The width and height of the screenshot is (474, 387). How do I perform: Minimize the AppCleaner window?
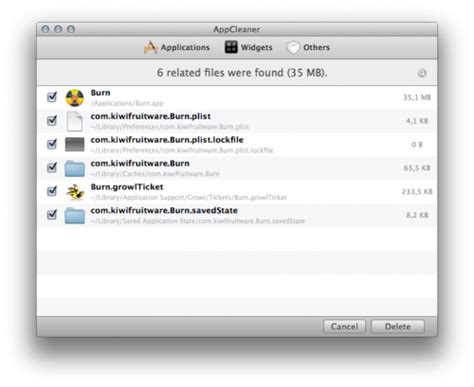[x=58, y=29]
